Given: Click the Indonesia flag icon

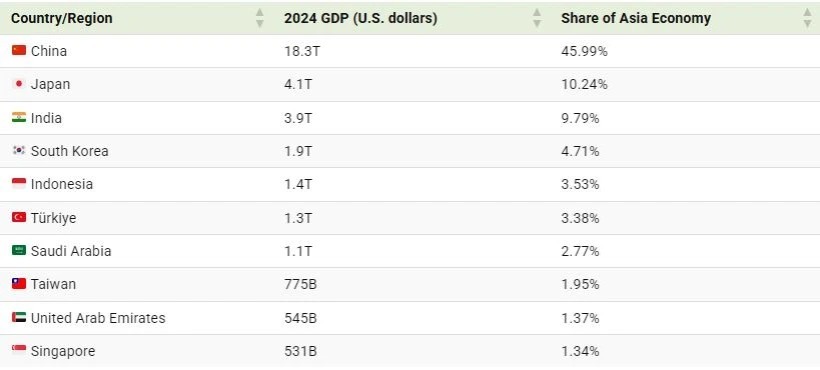Looking at the screenshot, I should [x=19, y=183].
